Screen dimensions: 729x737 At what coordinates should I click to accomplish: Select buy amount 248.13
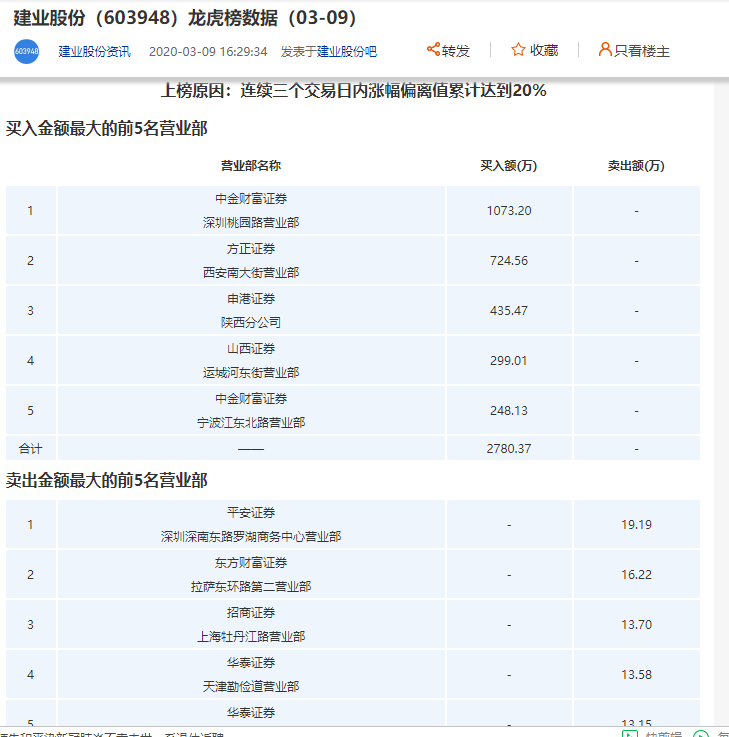(509, 411)
